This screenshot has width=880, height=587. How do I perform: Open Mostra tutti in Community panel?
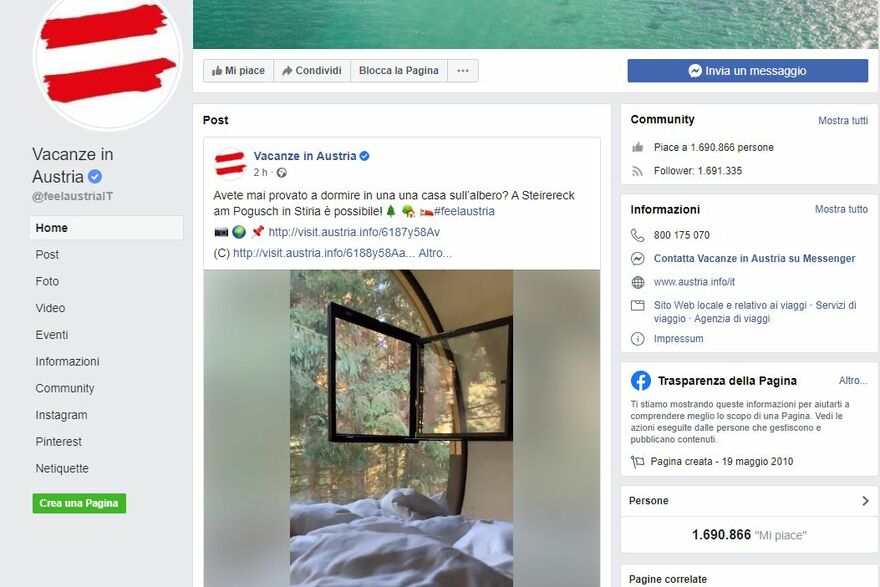842,121
